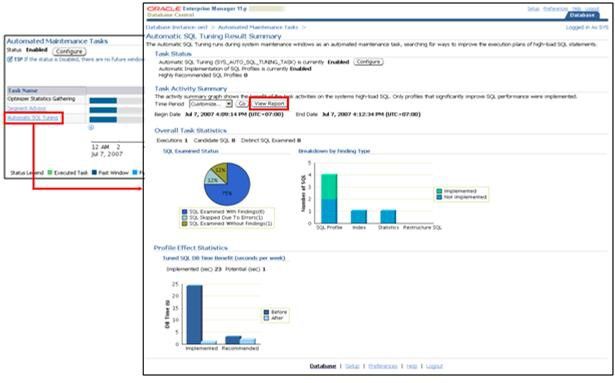615x383 pixels.
Task: Click the Executed Task green legend swatch
Action: tap(50, 173)
